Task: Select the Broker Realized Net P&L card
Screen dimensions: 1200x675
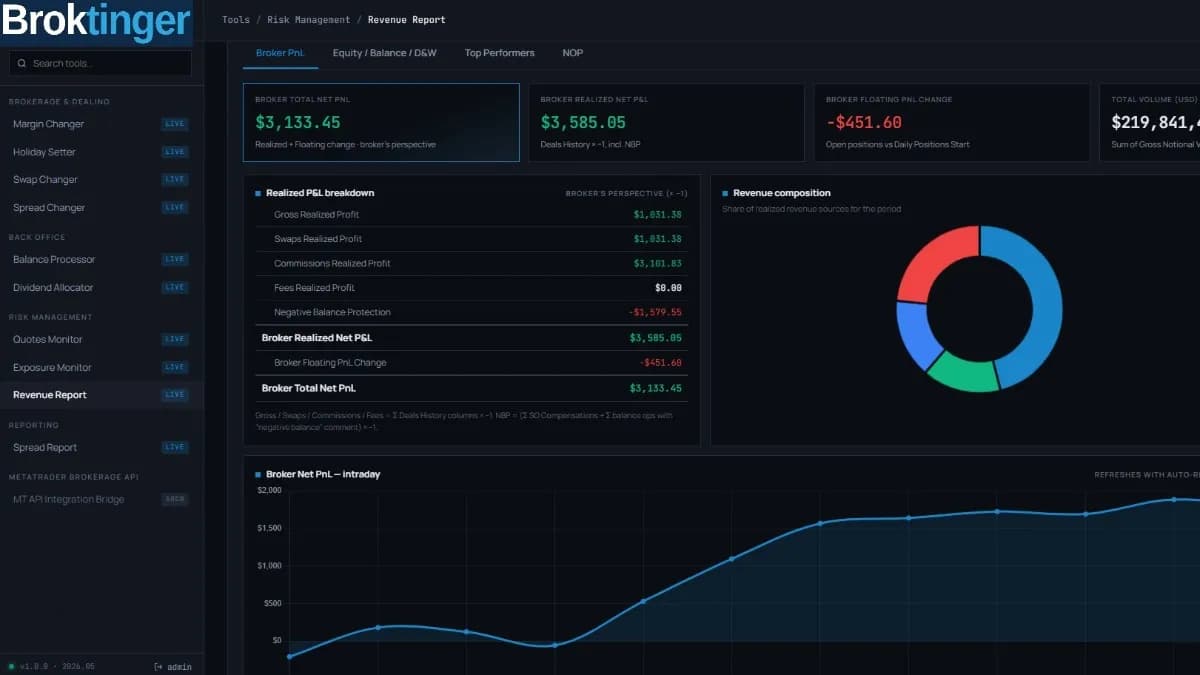Action: pos(666,122)
